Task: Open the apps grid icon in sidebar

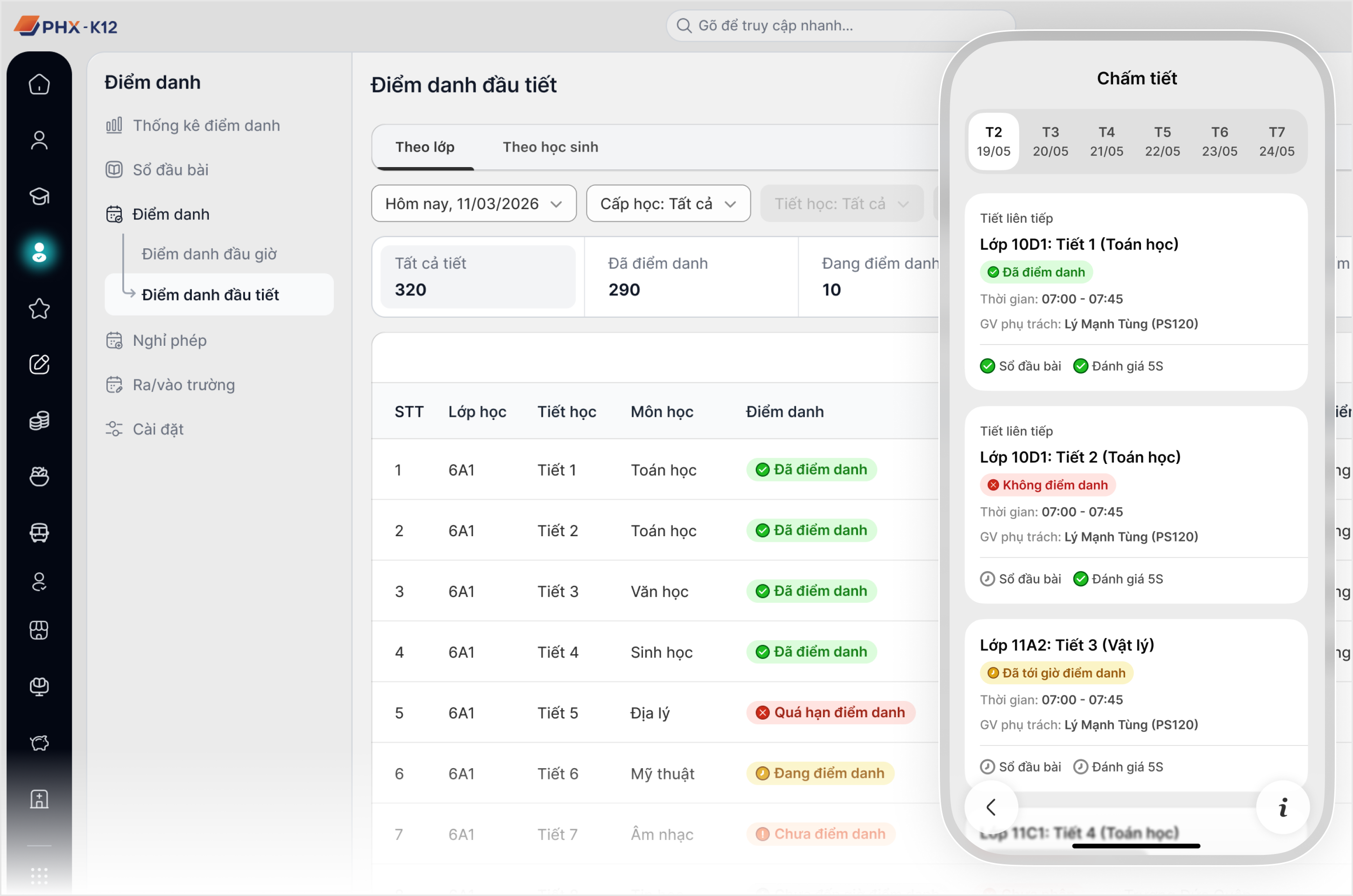Action: click(x=39, y=875)
